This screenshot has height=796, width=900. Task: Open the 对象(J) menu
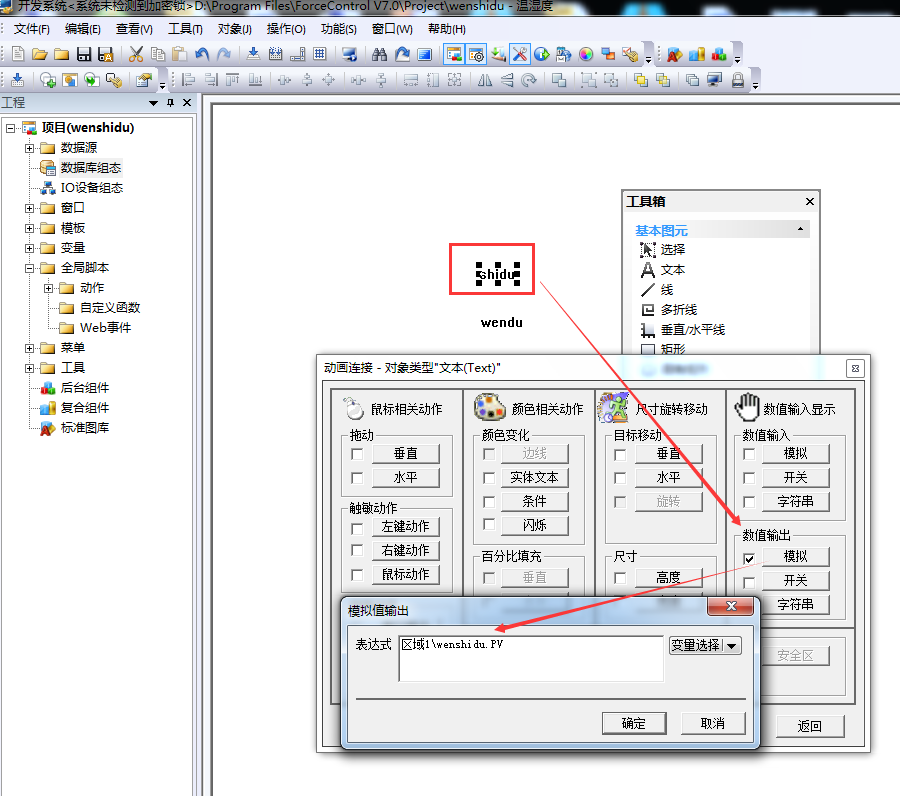pos(235,29)
